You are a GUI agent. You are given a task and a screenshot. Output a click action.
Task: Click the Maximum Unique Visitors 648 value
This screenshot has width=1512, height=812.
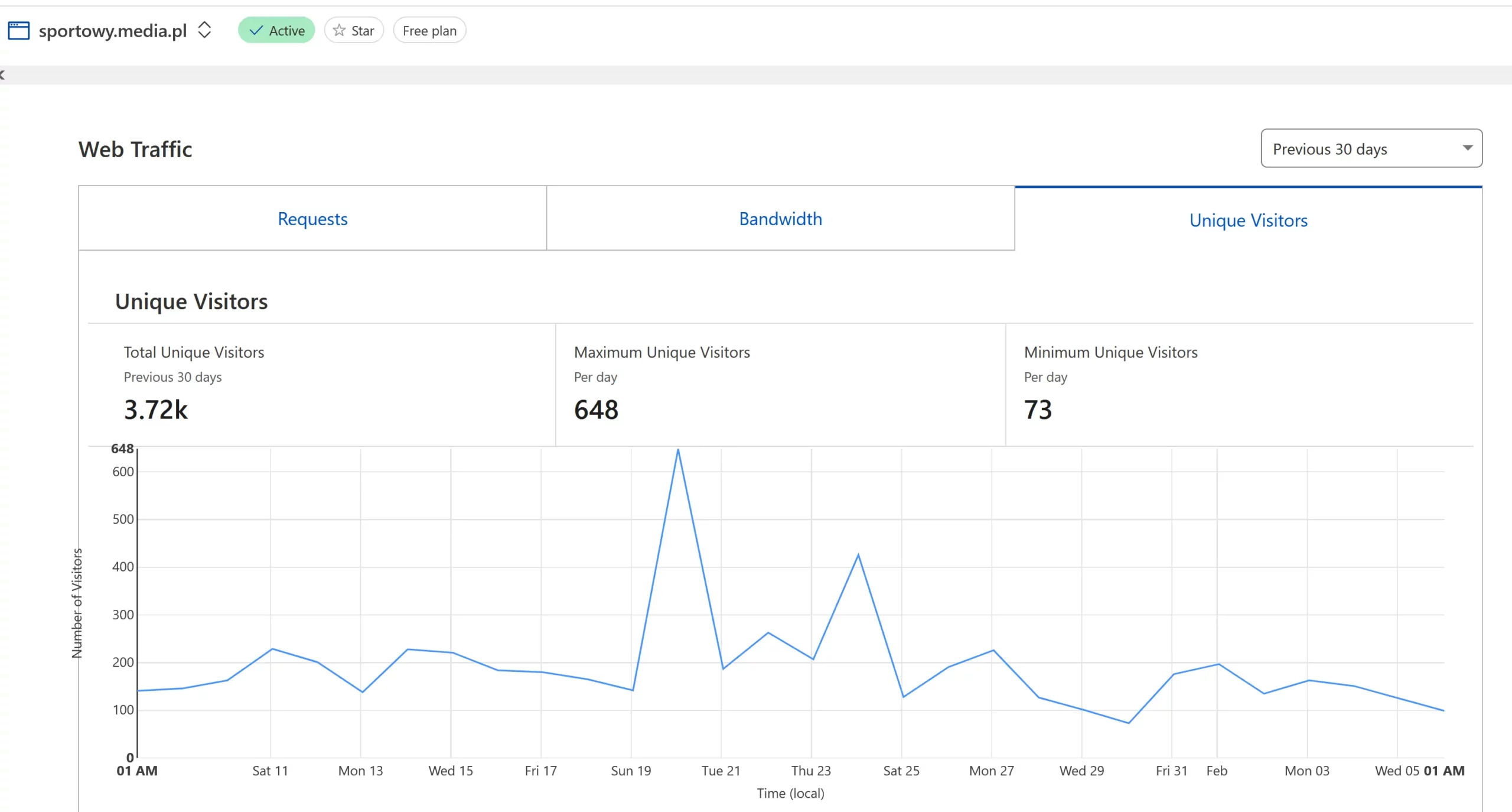596,410
